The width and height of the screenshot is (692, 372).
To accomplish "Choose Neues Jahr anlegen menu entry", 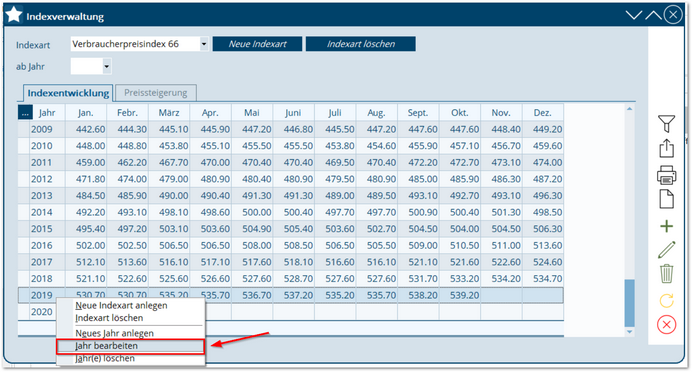I will (114, 333).
